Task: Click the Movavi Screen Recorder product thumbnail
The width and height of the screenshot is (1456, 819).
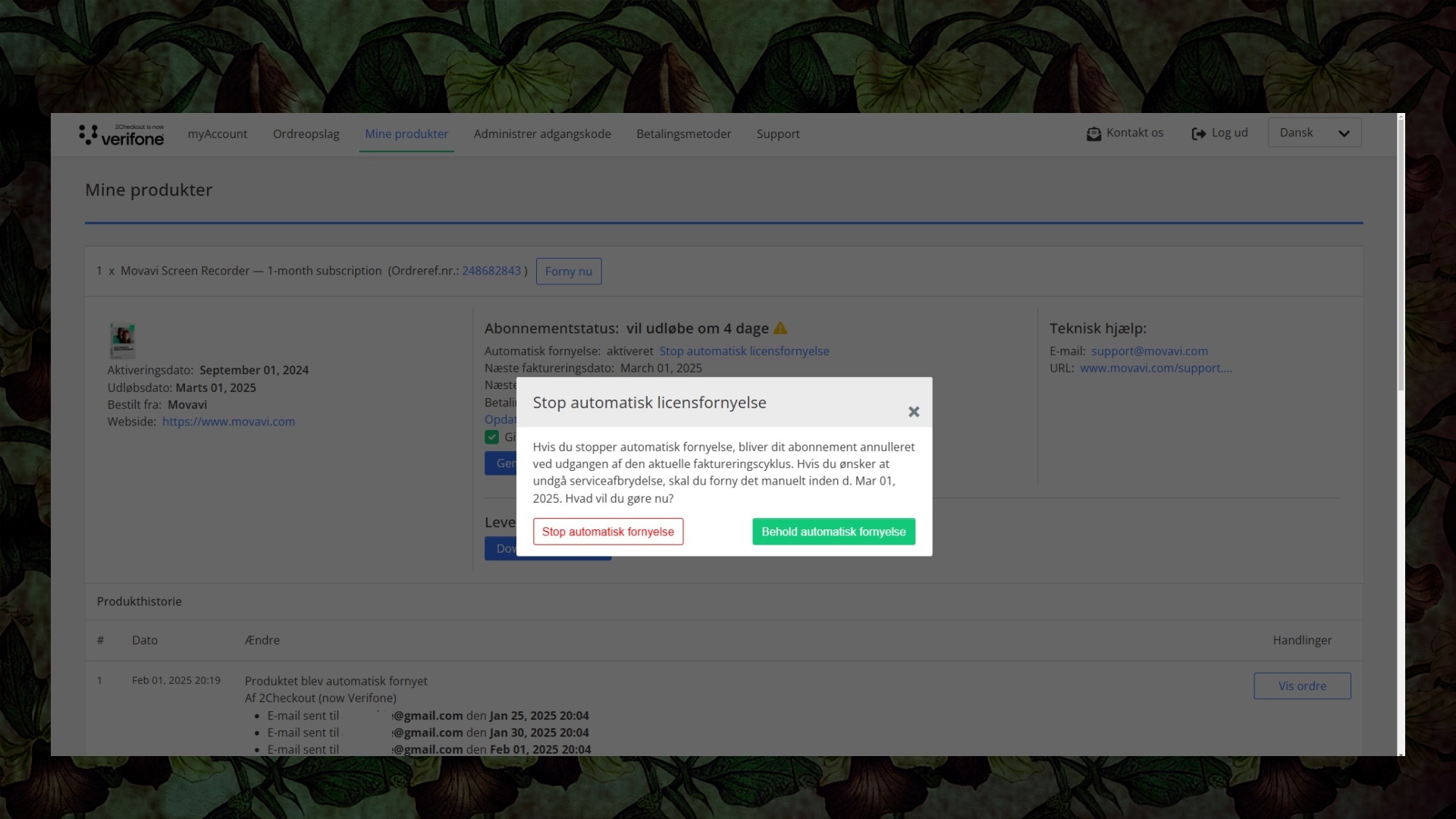Action: click(x=122, y=340)
